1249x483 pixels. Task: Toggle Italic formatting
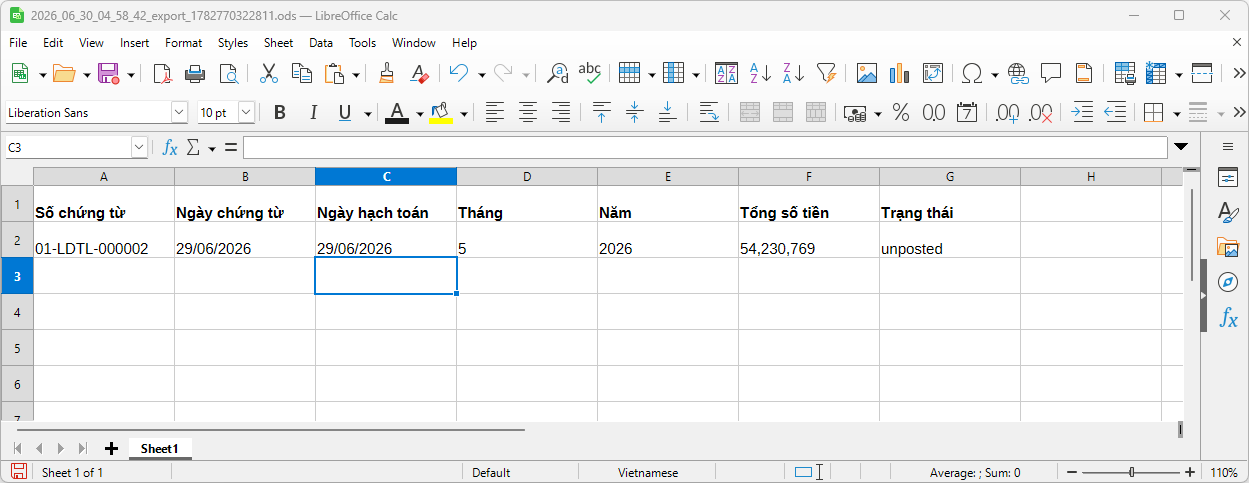tap(312, 113)
